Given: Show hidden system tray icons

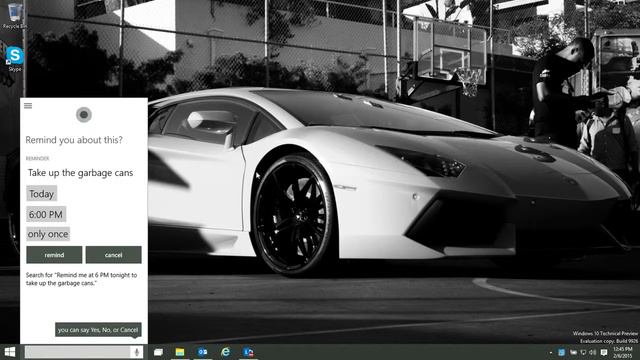Looking at the screenshot, I should tap(551, 353).
